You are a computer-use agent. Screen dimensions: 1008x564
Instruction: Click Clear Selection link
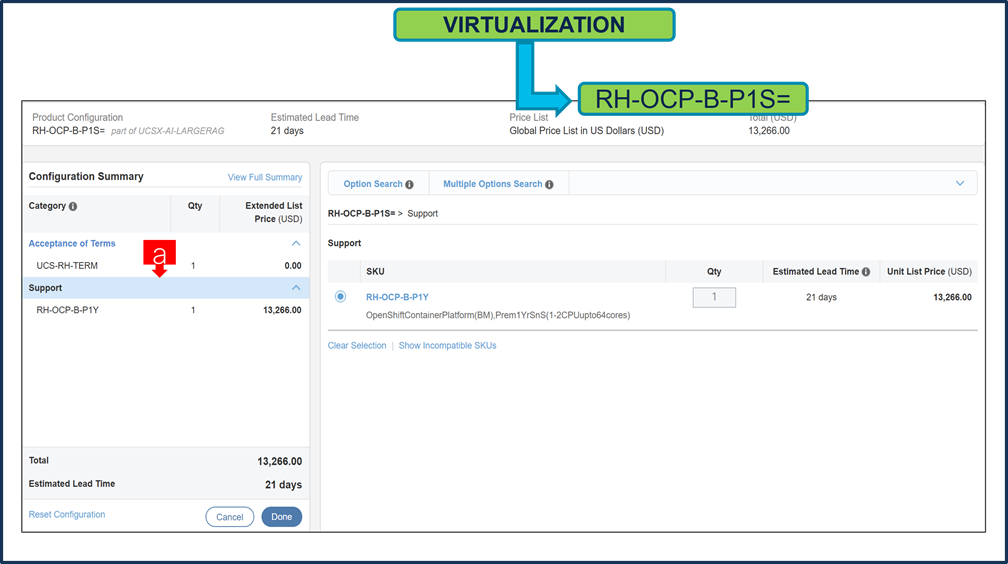click(357, 345)
